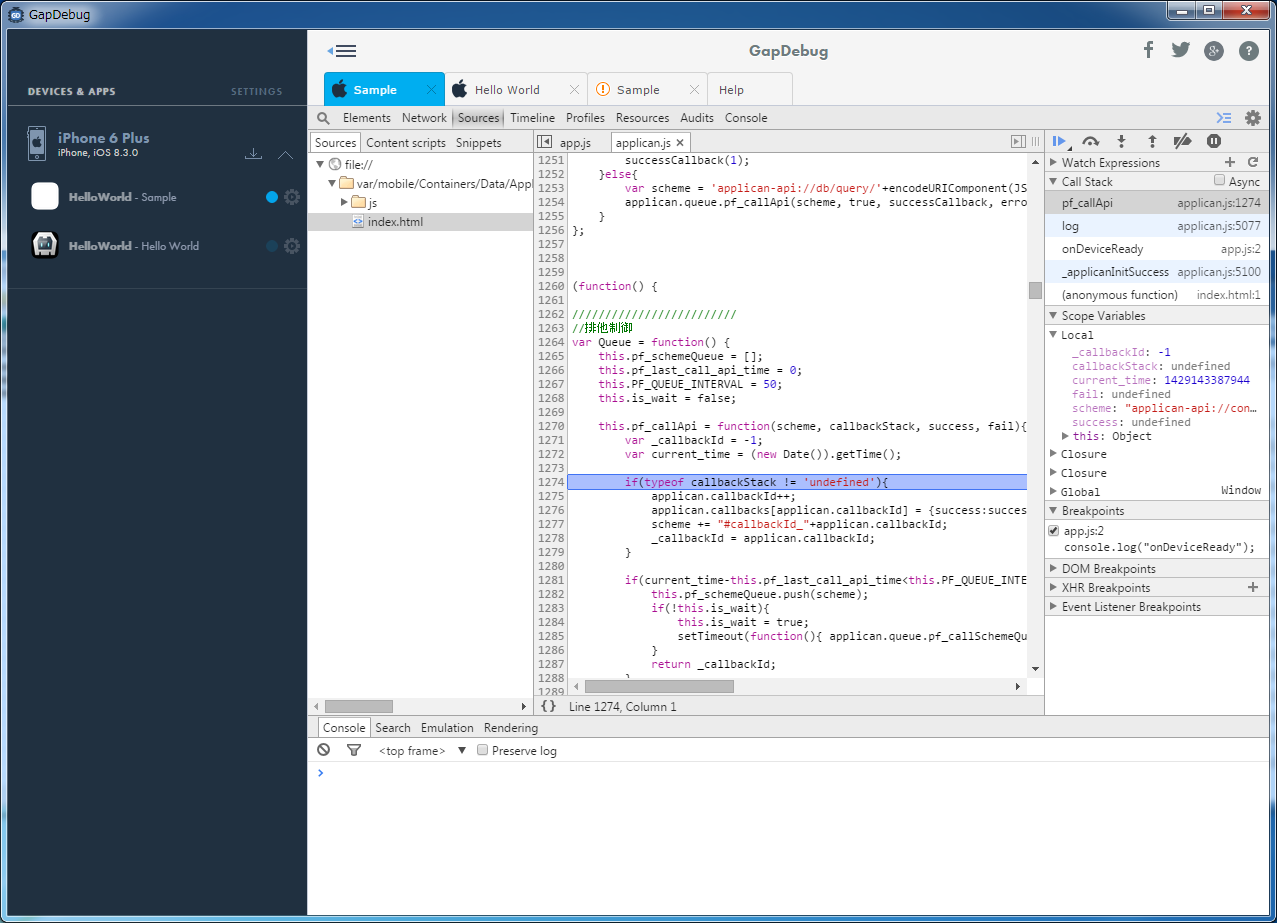The width and height of the screenshot is (1277, 923).
Task: Open the SETTINGS link in sidebar
Action: pos(256,92)
